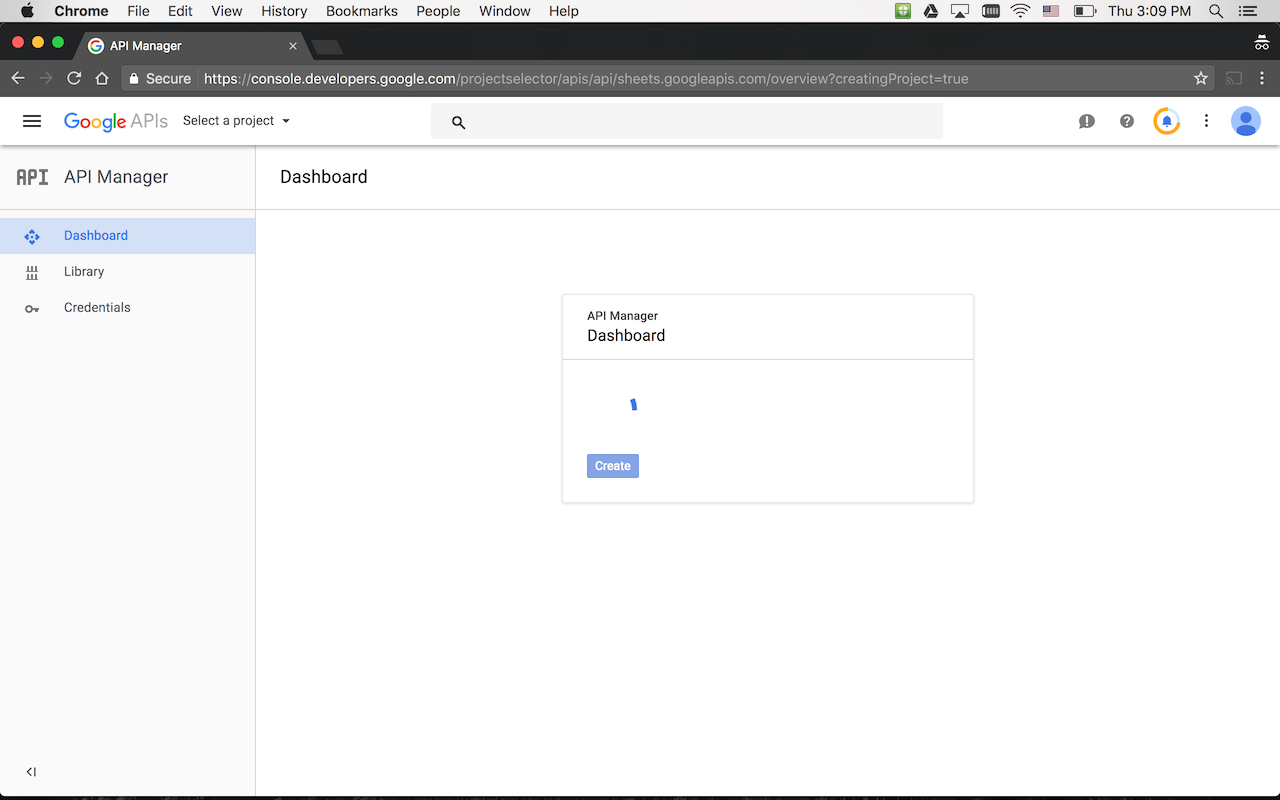Click the search input field
This screenshot has height=800, width=1280.
700,121
